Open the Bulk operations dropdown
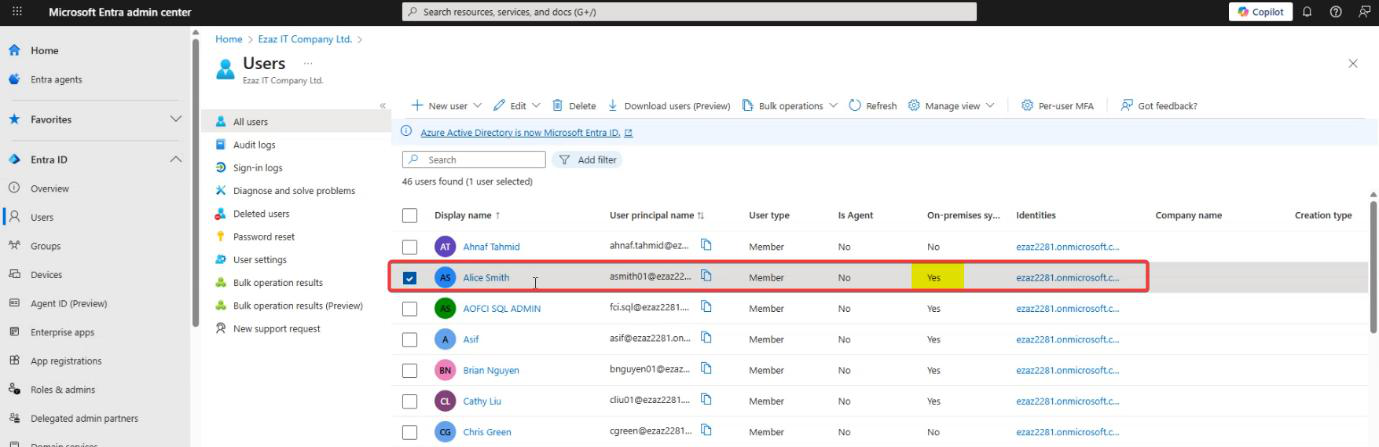The image size is (1379, 447). pos(789,106)
